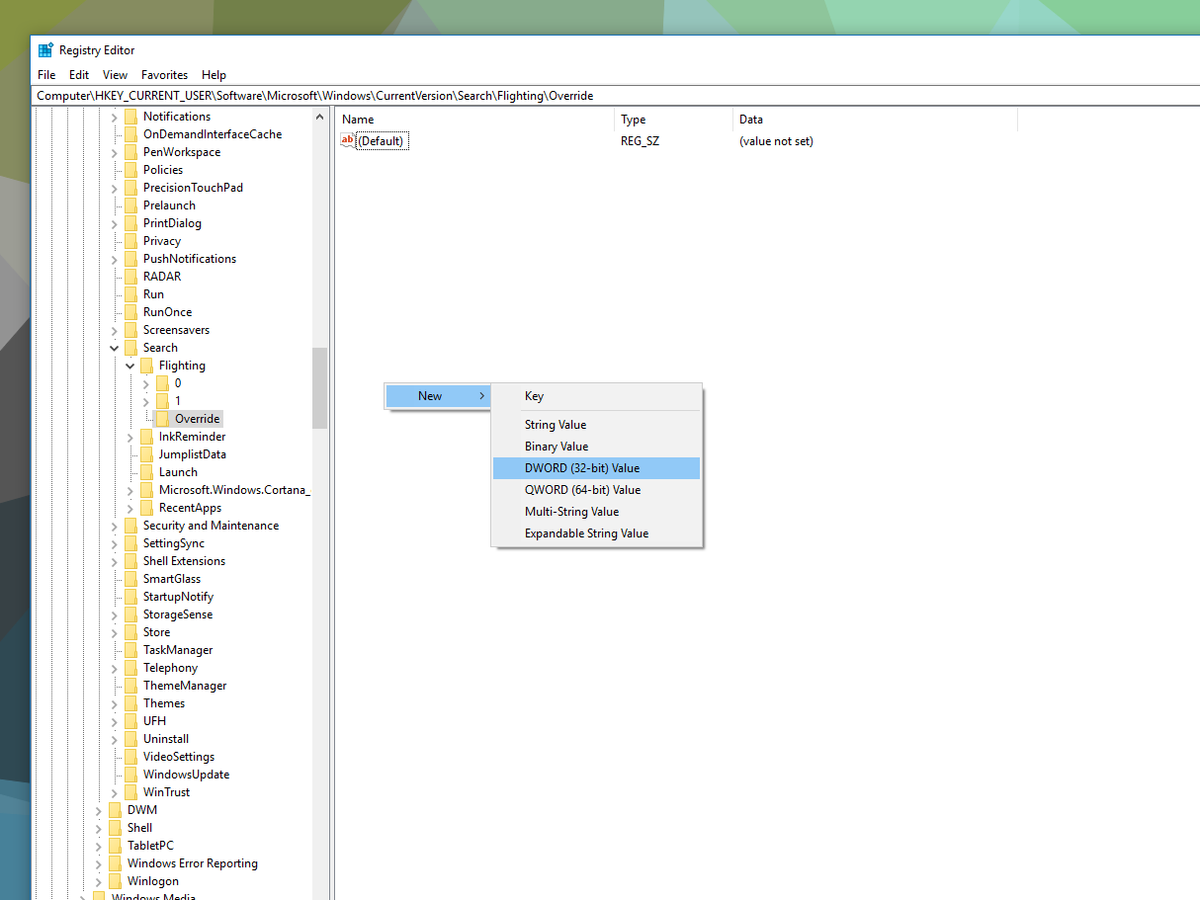
Task: Click the Override key folder icon
Action: [164, 418]
